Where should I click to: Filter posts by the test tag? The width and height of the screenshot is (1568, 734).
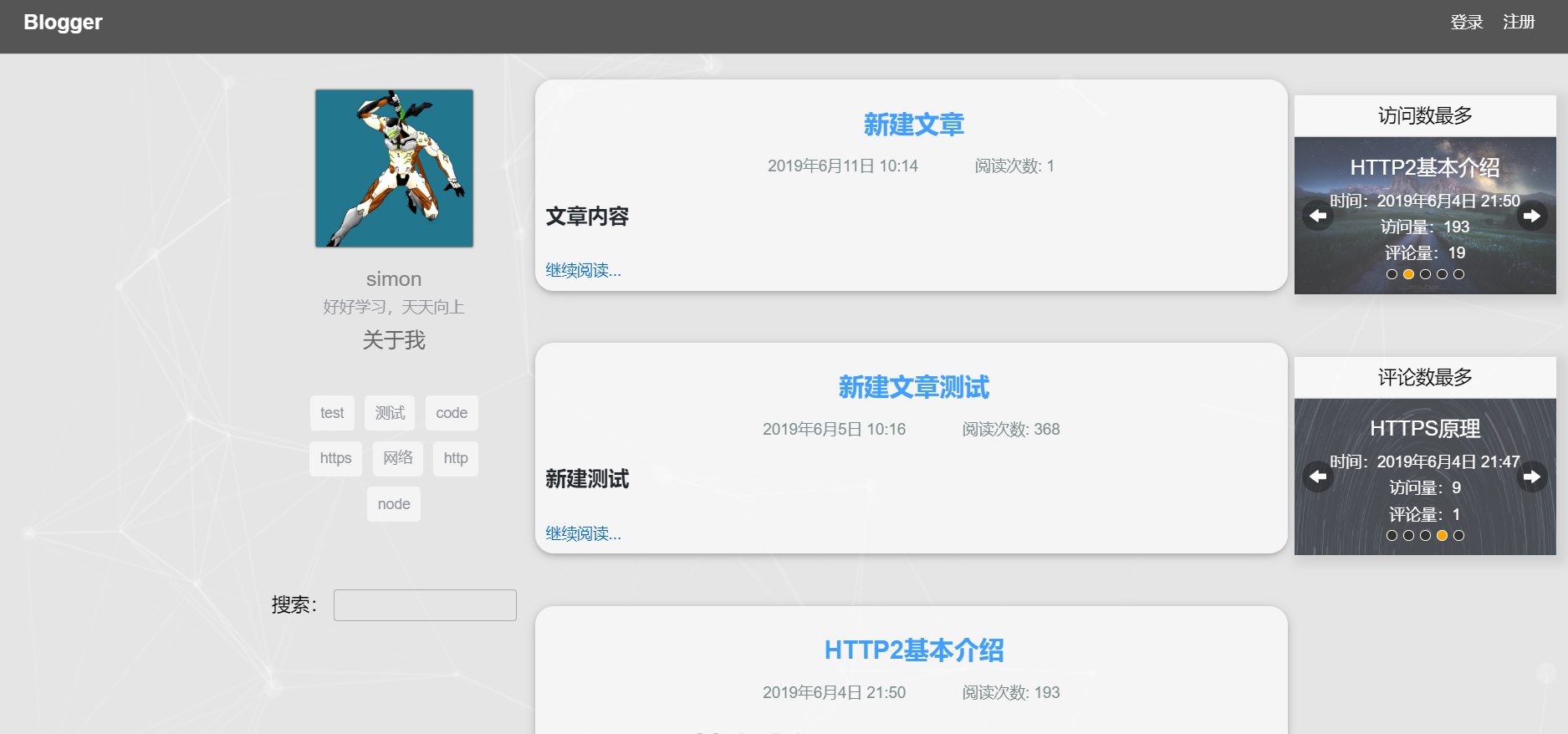(332, 413)
